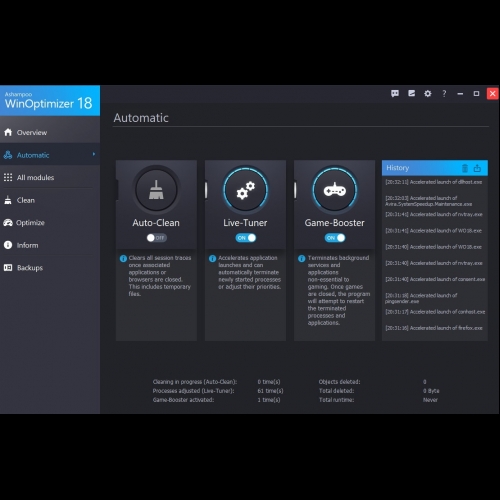This screenshot has height=500, width=500.
Task: Click the Ashampoo WinOptimizer 18 logo
Action: pyautogui.click(x=49, y=101)
